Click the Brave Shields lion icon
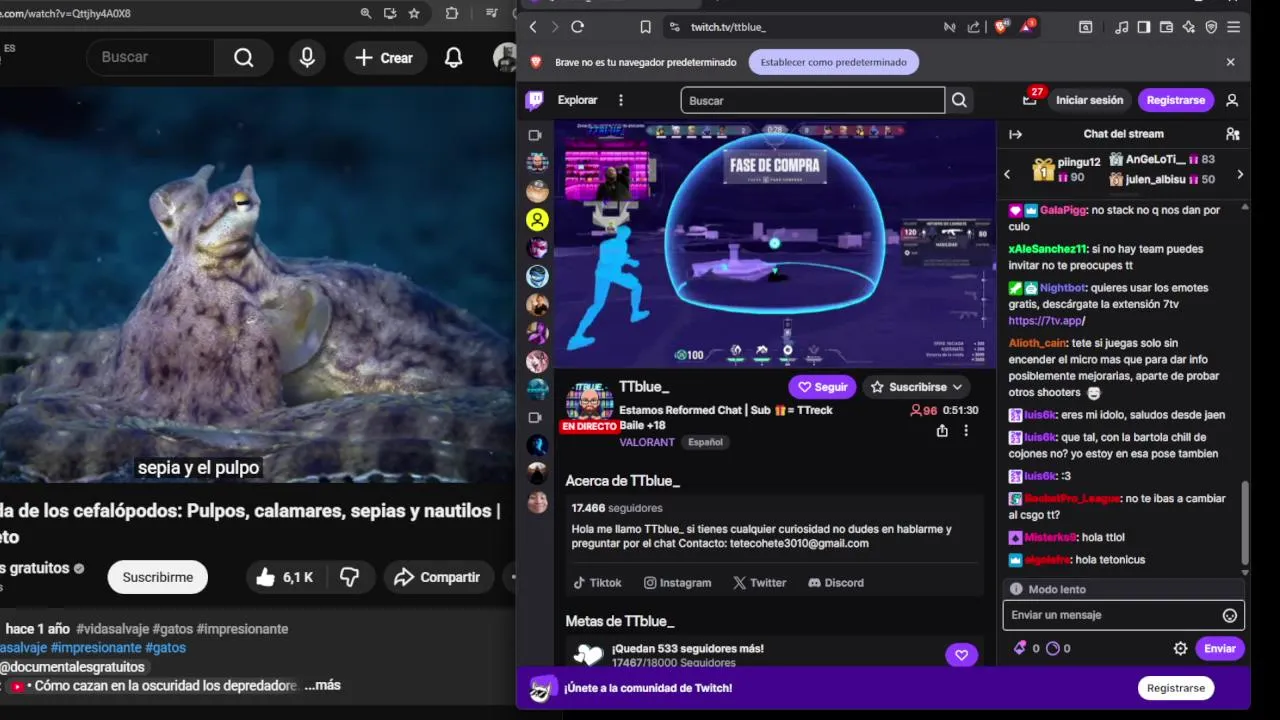 (x=1000, y=27)
